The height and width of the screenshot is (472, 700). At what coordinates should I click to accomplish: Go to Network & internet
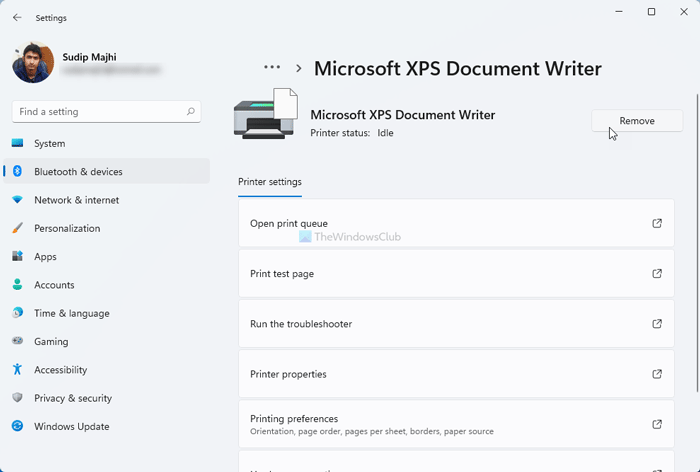point(106,200)
